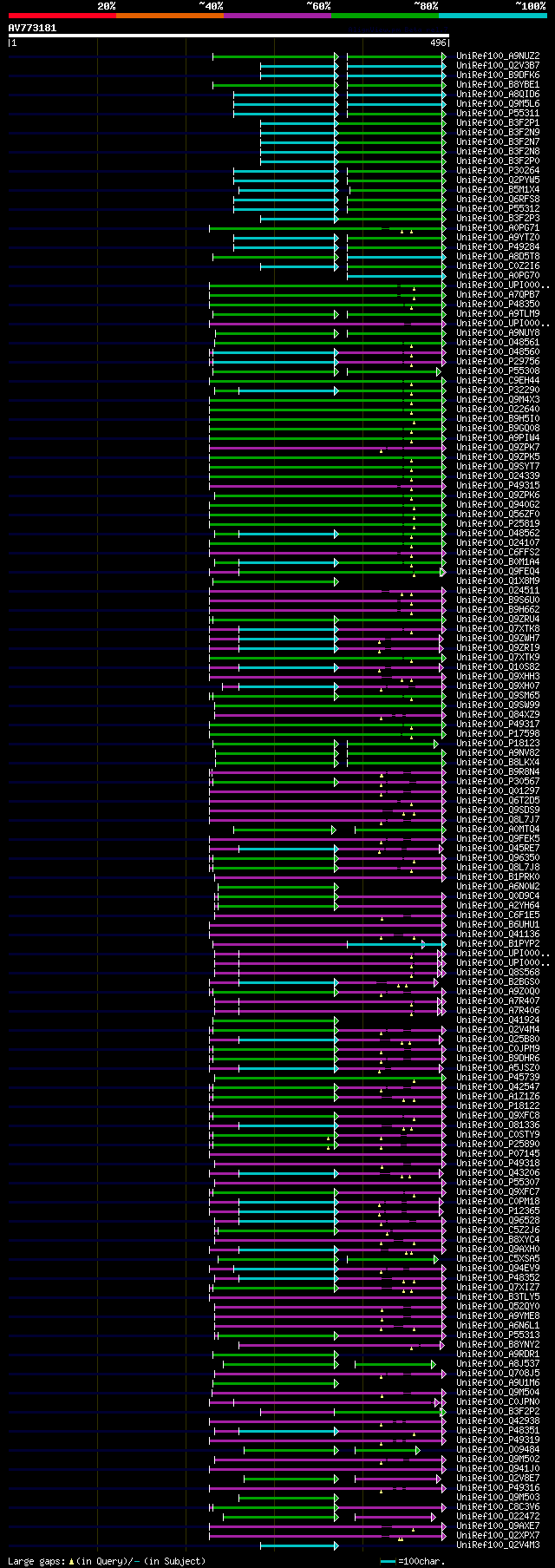Image resolution: width=555 pixels, height=1568 pixels.
Task: Select the UniRef100_Q9FEQ4 row label
Action: (x=498, y=571)
